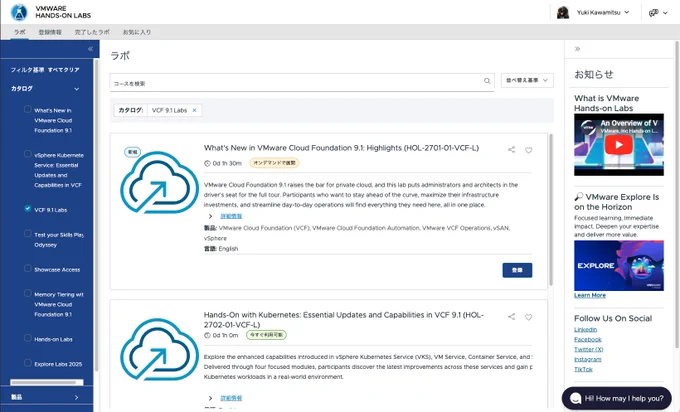Click the cloud icon of What's New lab
This screenshot has height=412, width=680.
(159, 183)
